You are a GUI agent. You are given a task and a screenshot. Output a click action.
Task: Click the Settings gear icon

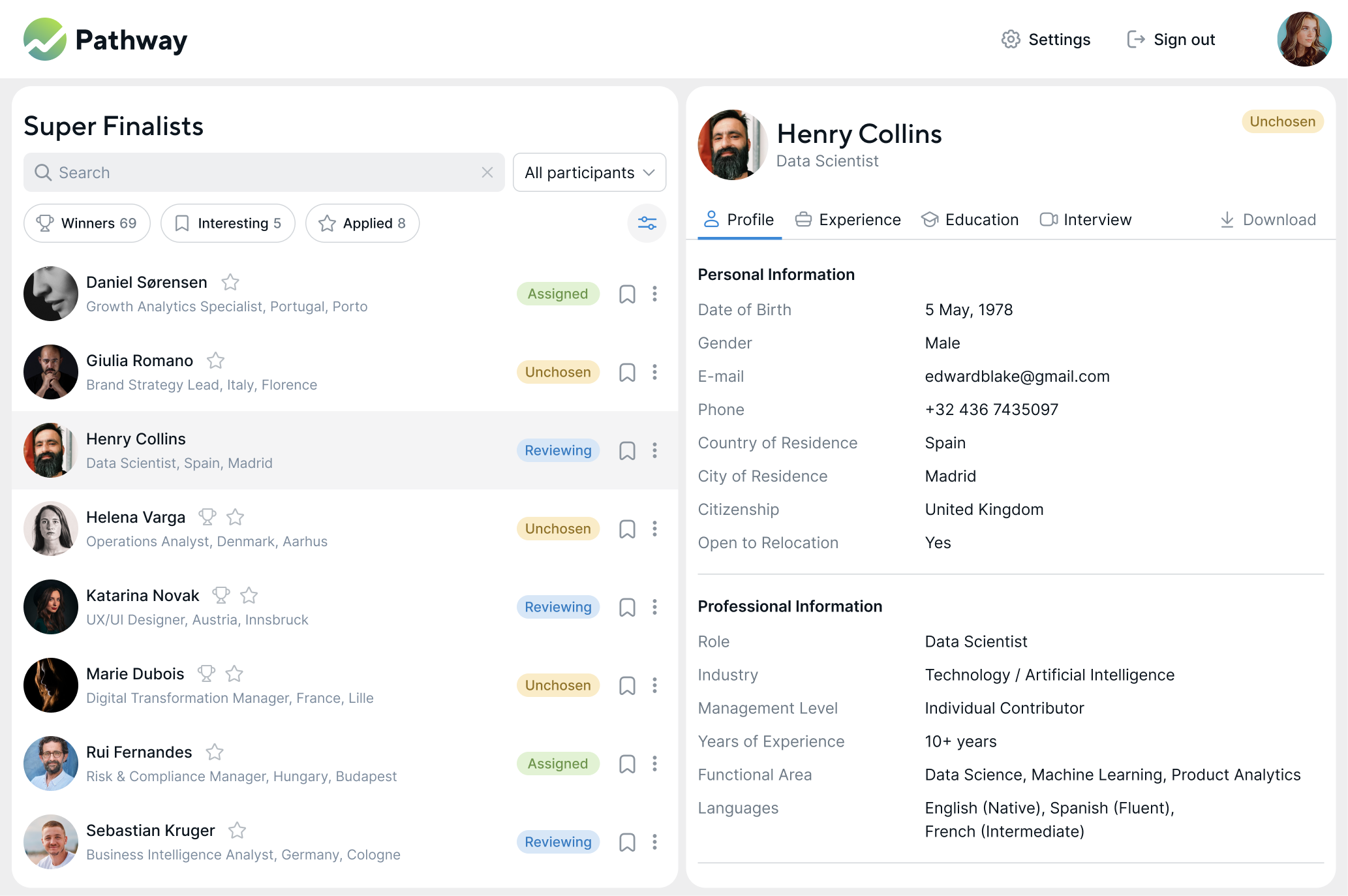[1011, 40]
